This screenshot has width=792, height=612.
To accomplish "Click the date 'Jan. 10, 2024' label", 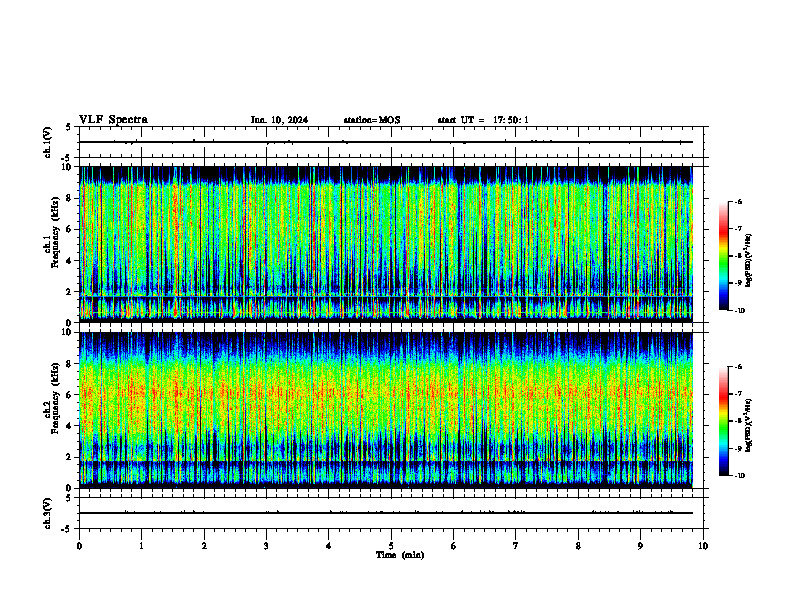I will (x=279, y=120).
